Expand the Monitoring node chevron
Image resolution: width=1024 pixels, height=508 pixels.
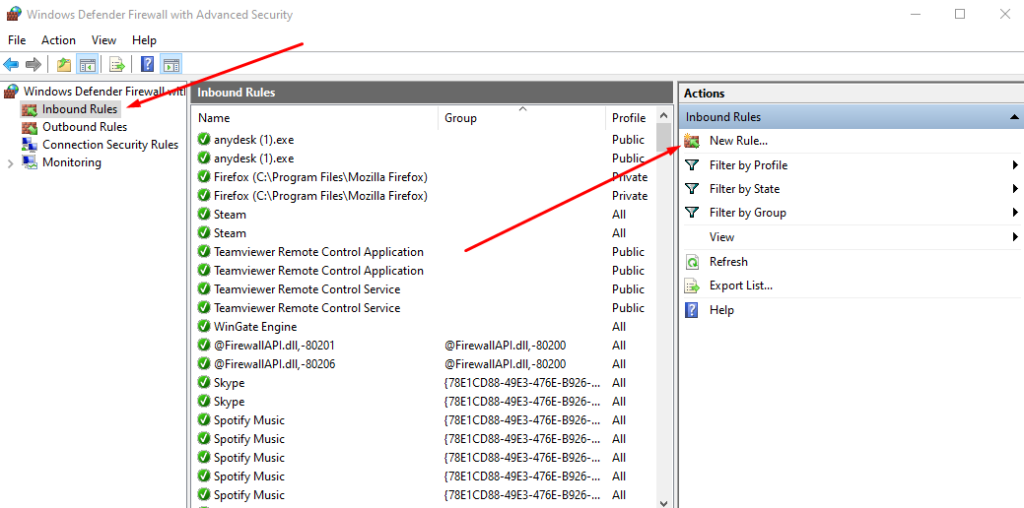click(x=10, y=163)
